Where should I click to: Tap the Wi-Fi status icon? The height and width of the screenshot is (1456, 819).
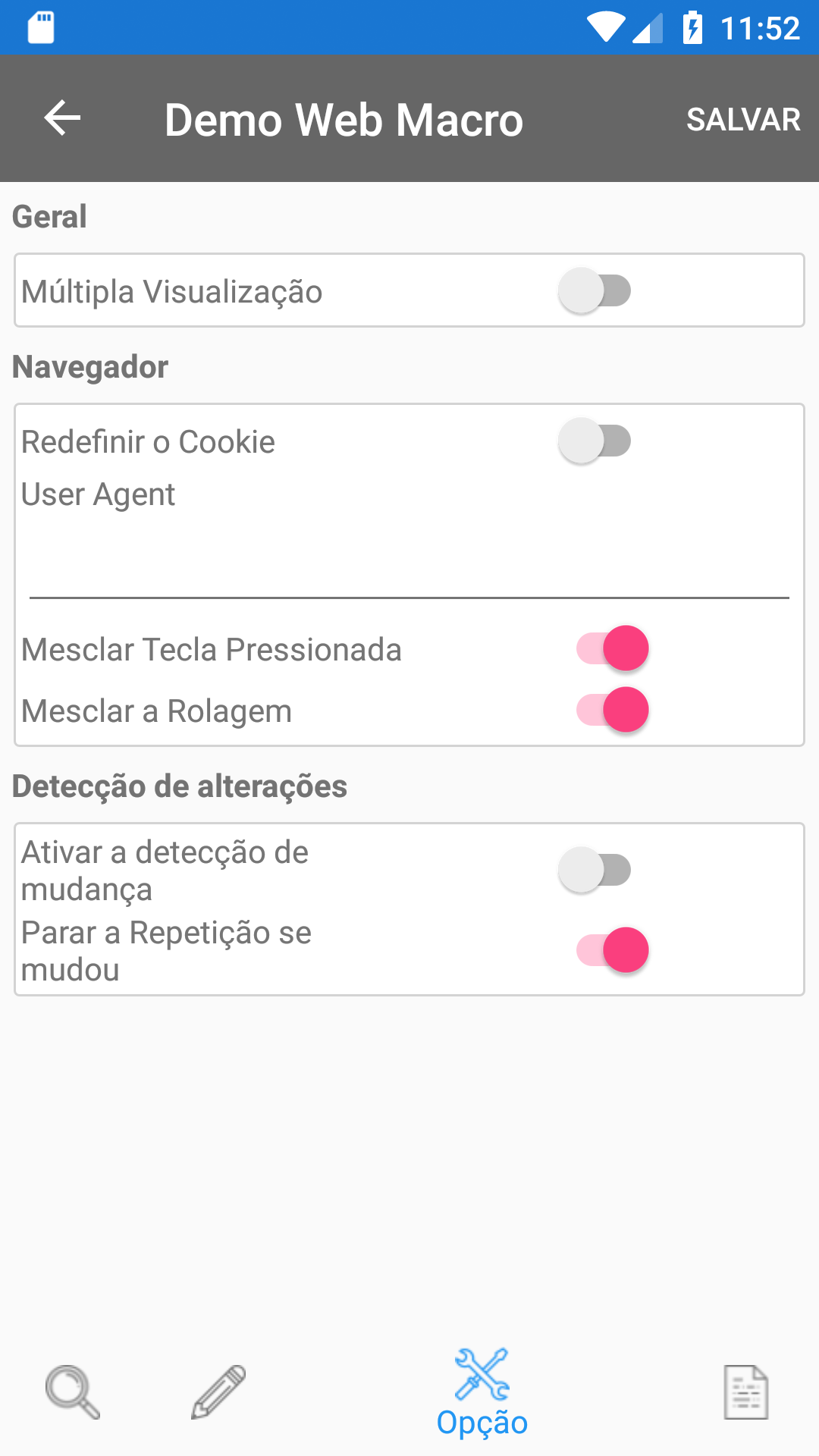pyautogui.click(x=606, y=27)
